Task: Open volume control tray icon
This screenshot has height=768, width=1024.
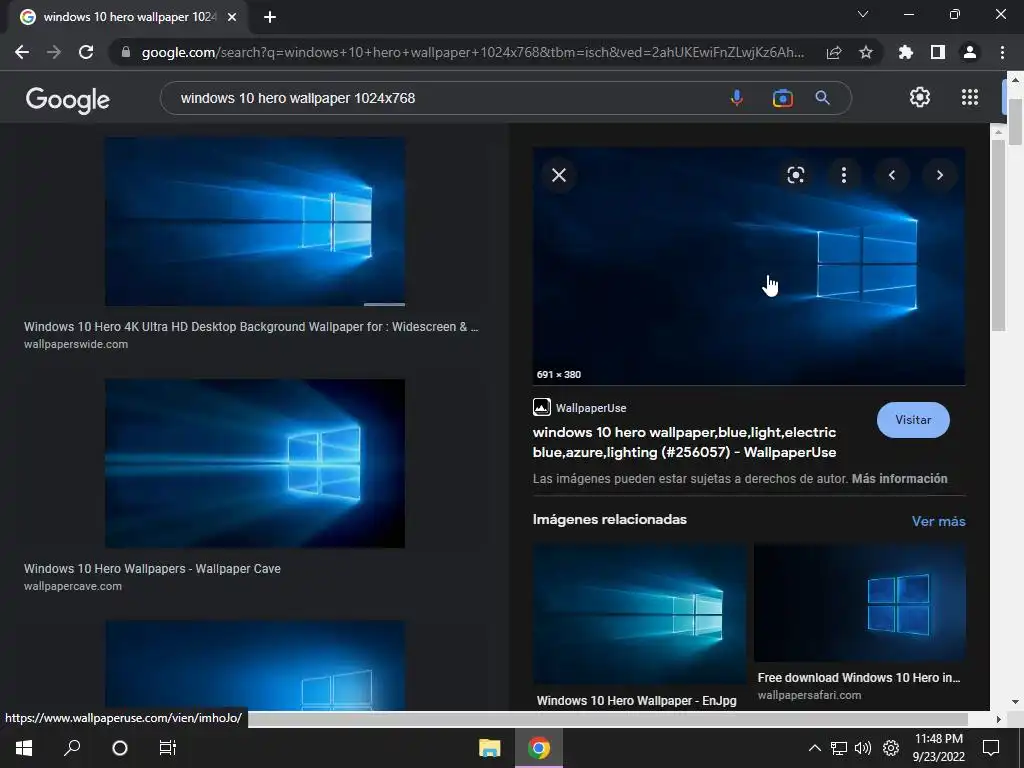Action: pyautogui.click(x=863, y=748)
